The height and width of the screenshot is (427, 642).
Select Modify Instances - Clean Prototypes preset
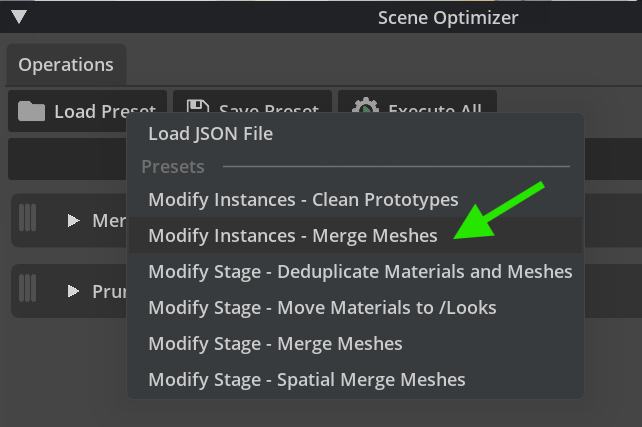point(303,199)
